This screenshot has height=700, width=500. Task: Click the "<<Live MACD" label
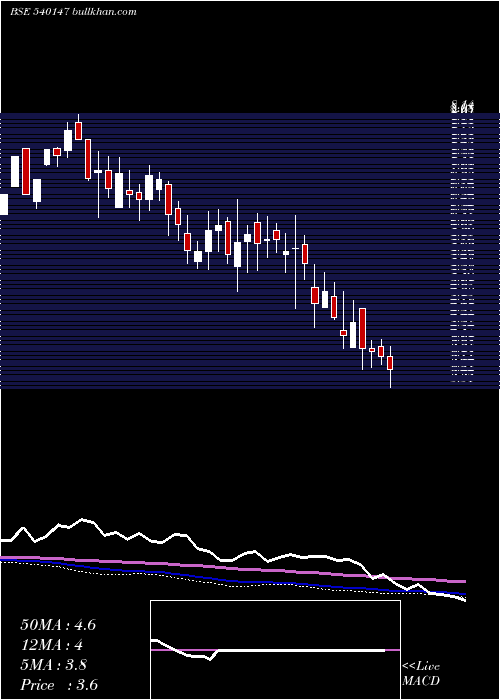click(x=421, y=674)
